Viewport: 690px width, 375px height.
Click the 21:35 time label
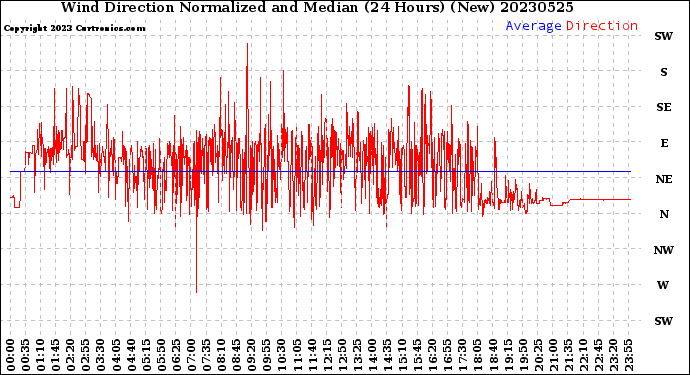(567, 355)
